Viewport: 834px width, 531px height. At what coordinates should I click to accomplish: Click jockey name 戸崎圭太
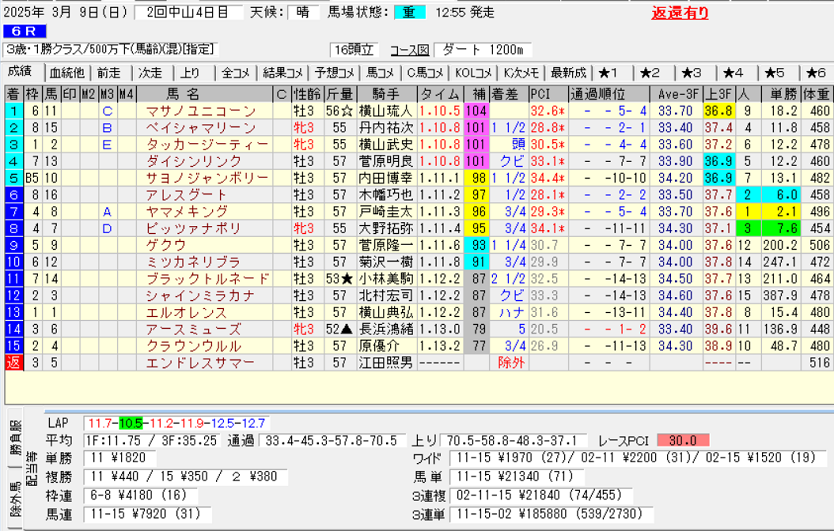[x=384, y=212]
